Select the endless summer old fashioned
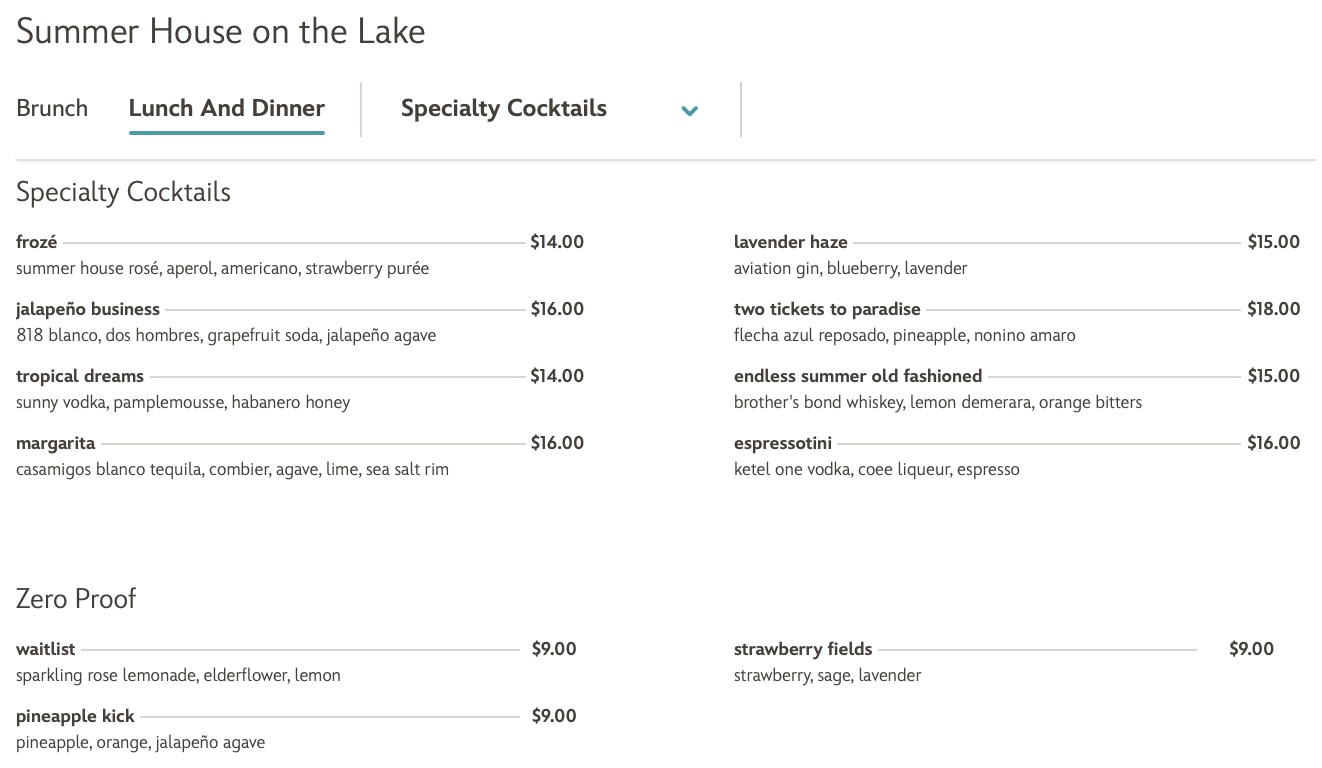Image resolution: width=1322 pixels, height=768 pixels. tap(858, 375)
